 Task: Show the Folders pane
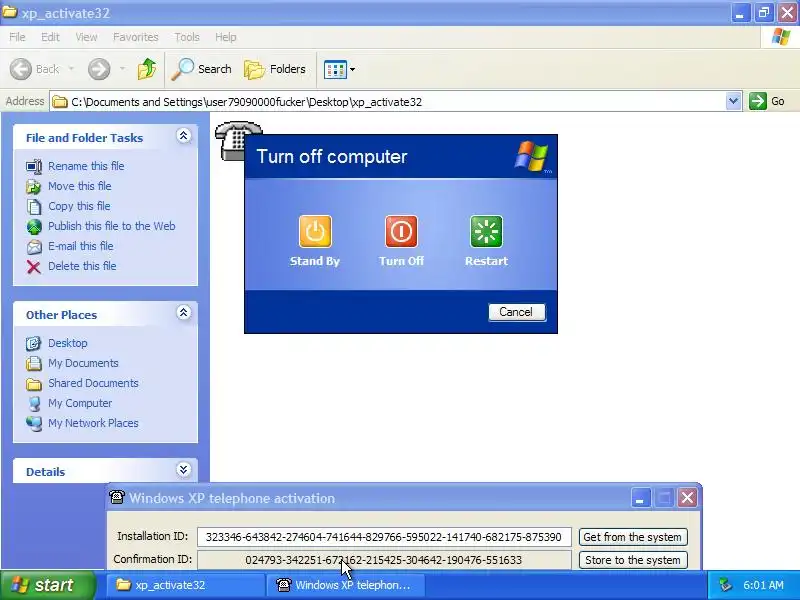[274, 69]
